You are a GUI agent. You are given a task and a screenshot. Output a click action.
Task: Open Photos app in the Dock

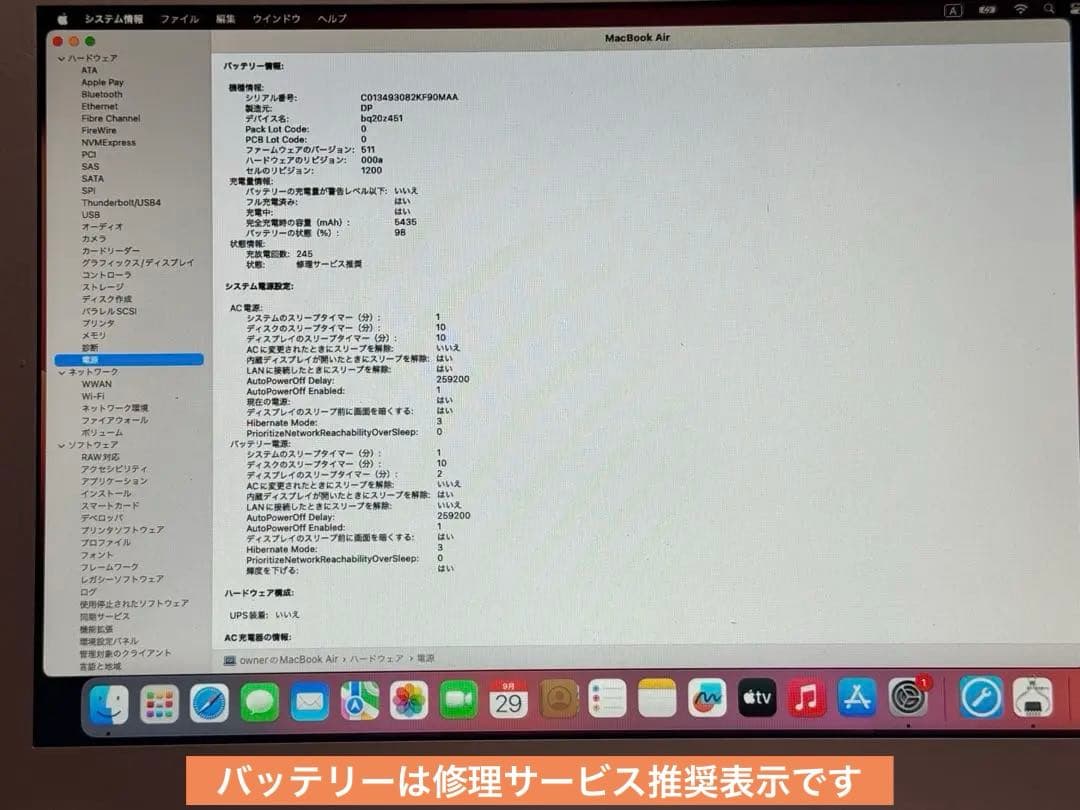409,701
